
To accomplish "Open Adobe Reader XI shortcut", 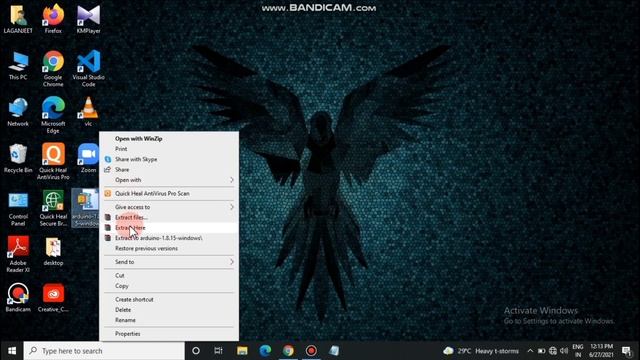I will (x=18, y=255).
